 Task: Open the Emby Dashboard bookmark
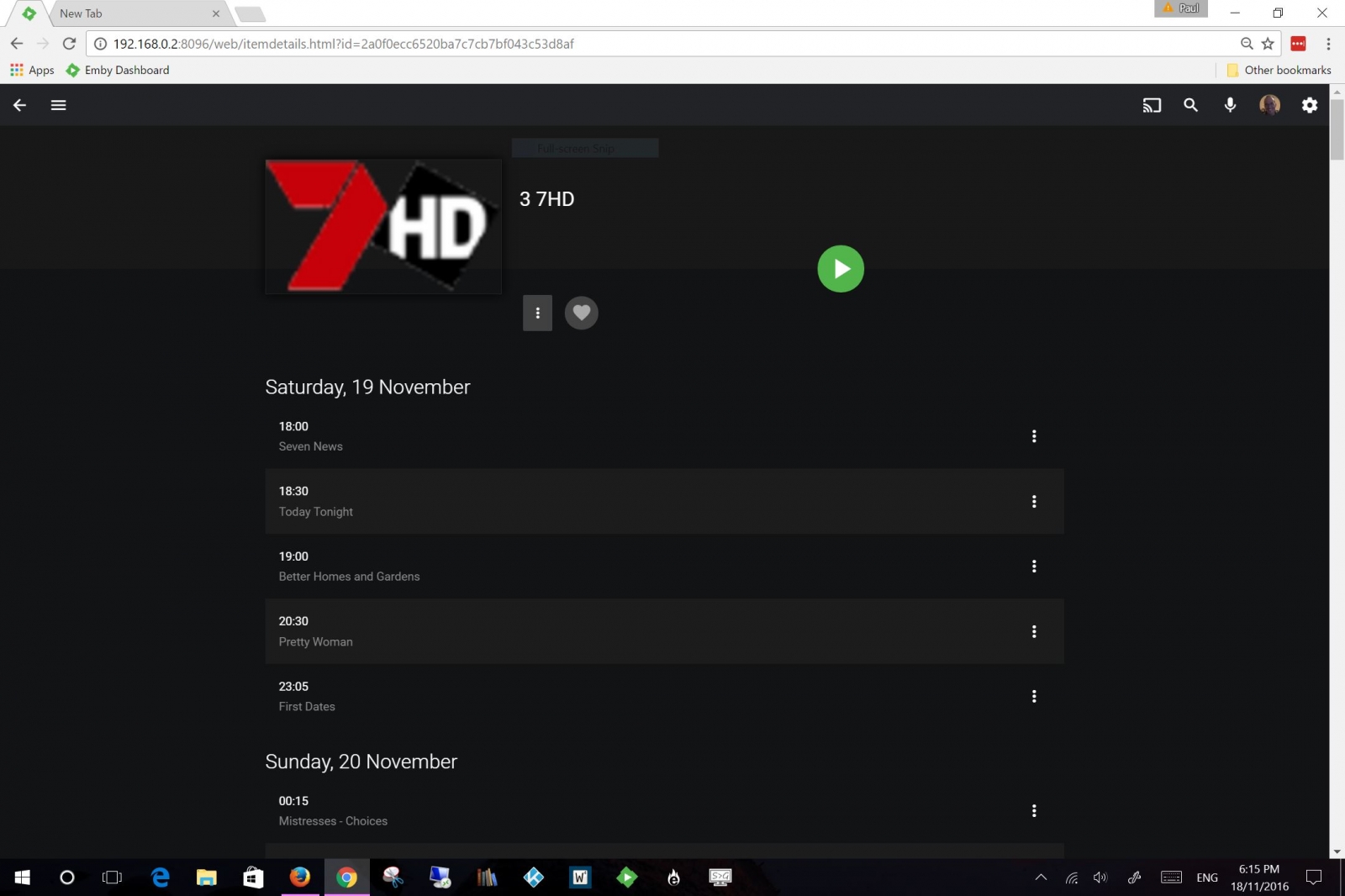coord(117,70)
